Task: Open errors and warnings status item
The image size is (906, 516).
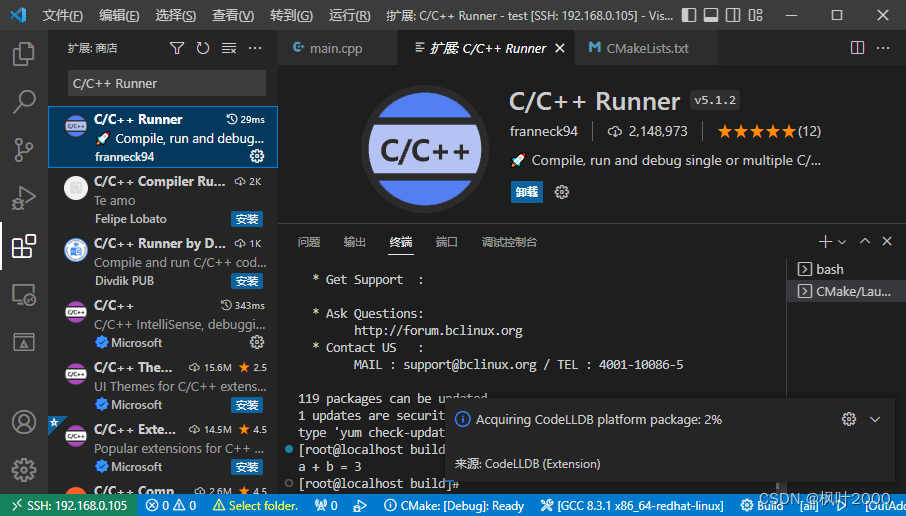Action: coord(171,506)
